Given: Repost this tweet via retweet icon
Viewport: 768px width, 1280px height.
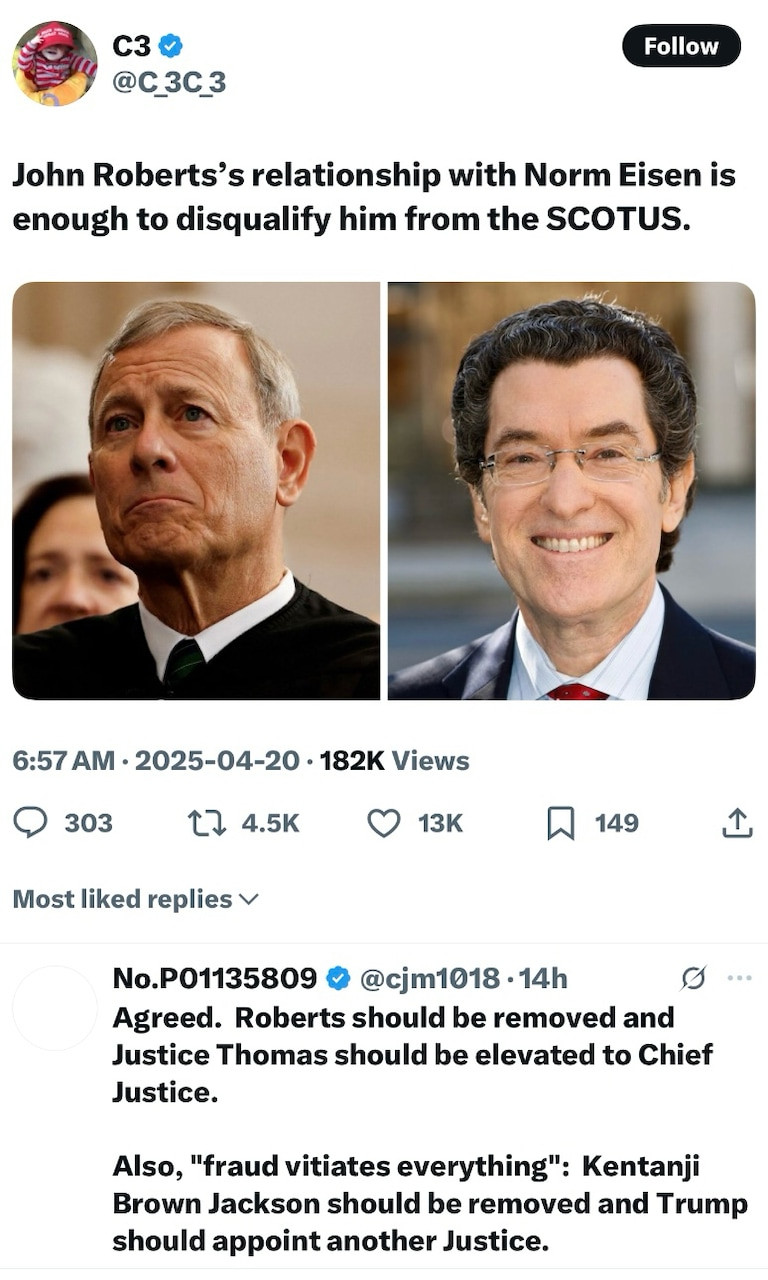Looking at the screenshot, I should coord(204,823).
